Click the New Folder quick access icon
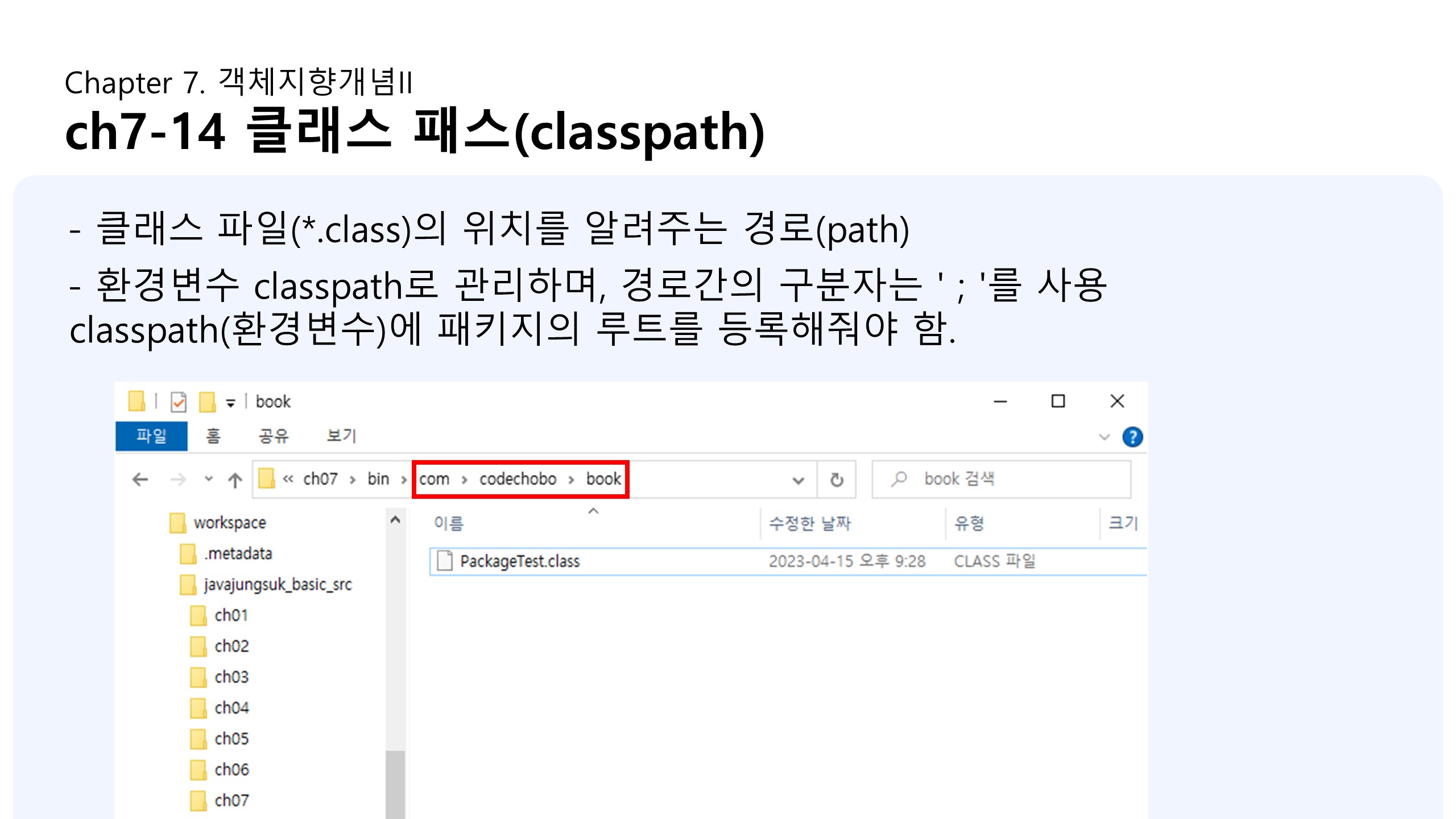 coord(207,402)
